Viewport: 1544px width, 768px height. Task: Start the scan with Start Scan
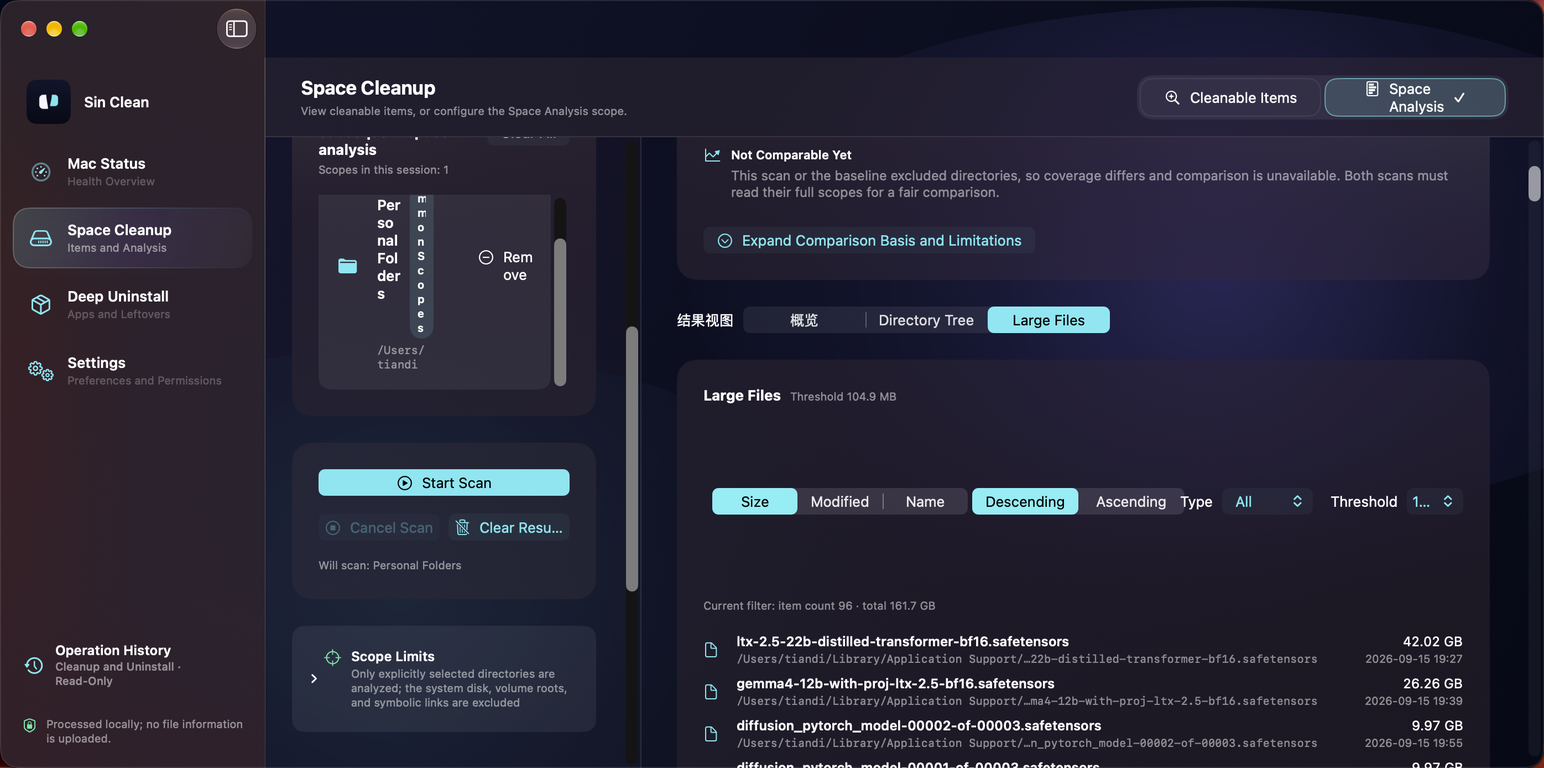tap(444, 482)
